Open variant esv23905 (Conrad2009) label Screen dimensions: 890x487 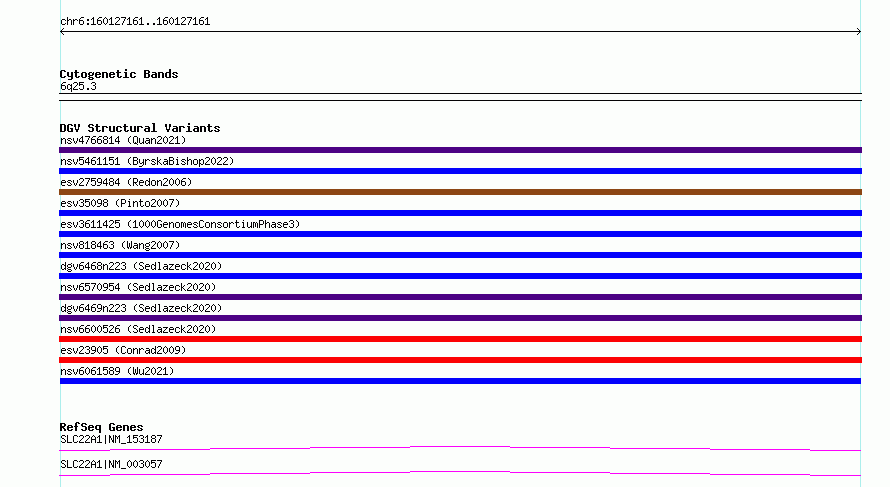click(123, 350)
